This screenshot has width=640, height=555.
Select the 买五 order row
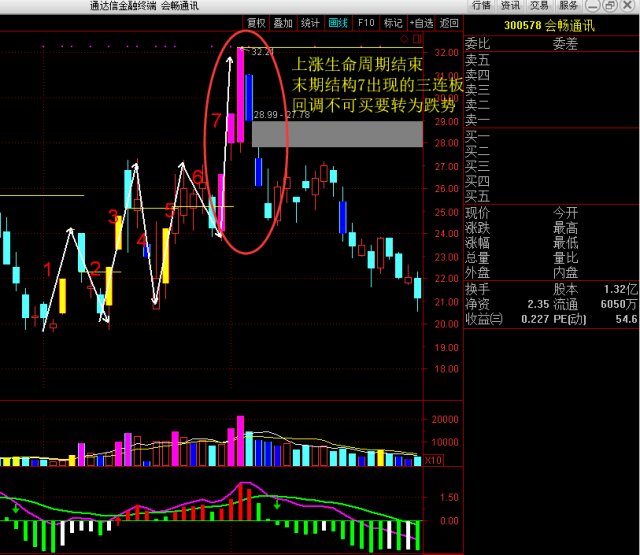[x=552, y=196]
